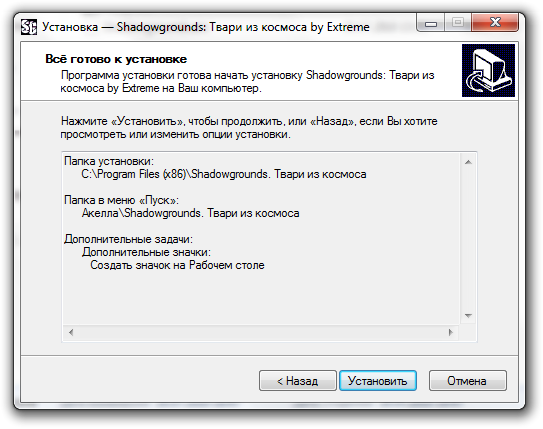The image size is (543, 429).
Task: Click the "Дополнительные задачи:" line in summary
Action: click(x=128, y=239)
